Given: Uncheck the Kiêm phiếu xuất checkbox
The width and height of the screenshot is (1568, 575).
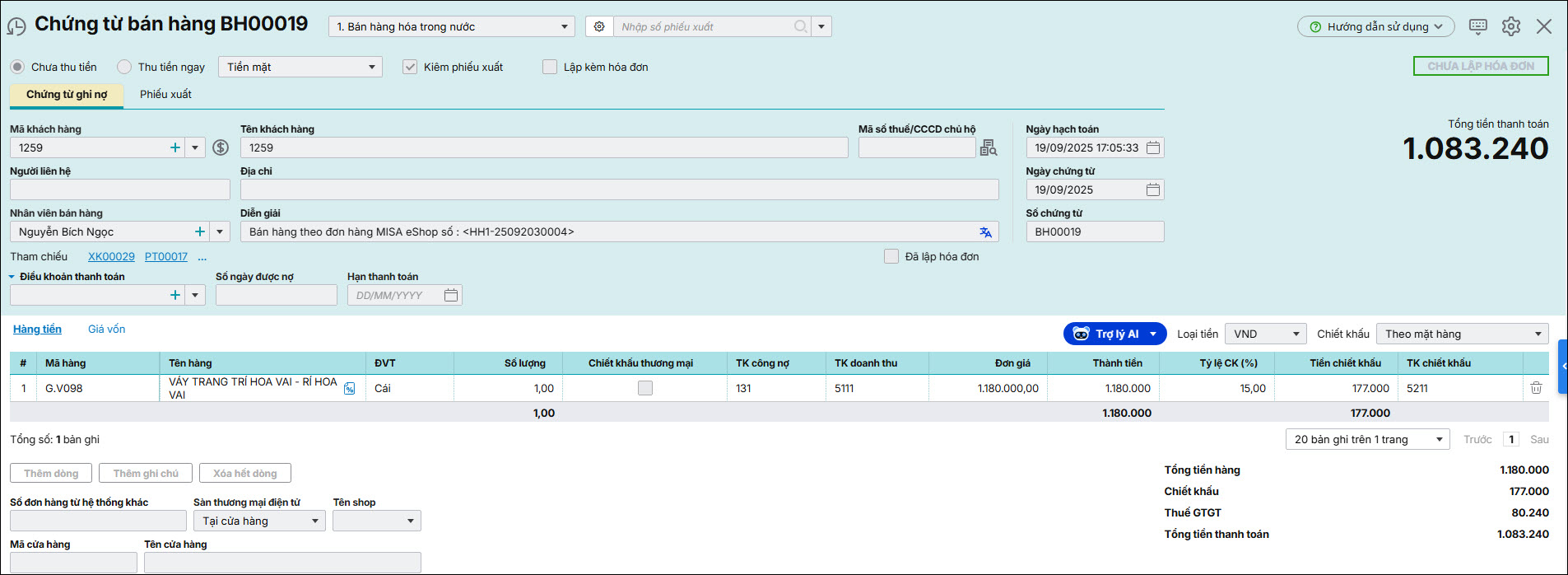Looking at the screenshot, I should (x=410, y=67).
